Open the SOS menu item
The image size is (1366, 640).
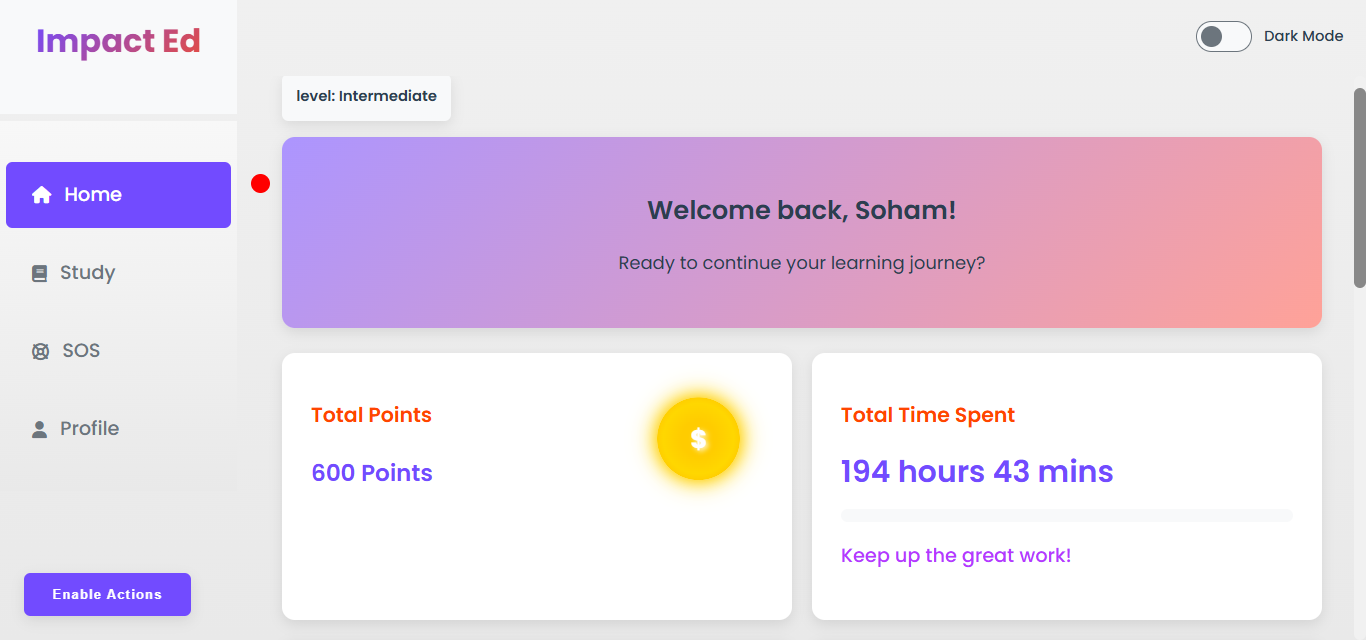tap(80, 351)
